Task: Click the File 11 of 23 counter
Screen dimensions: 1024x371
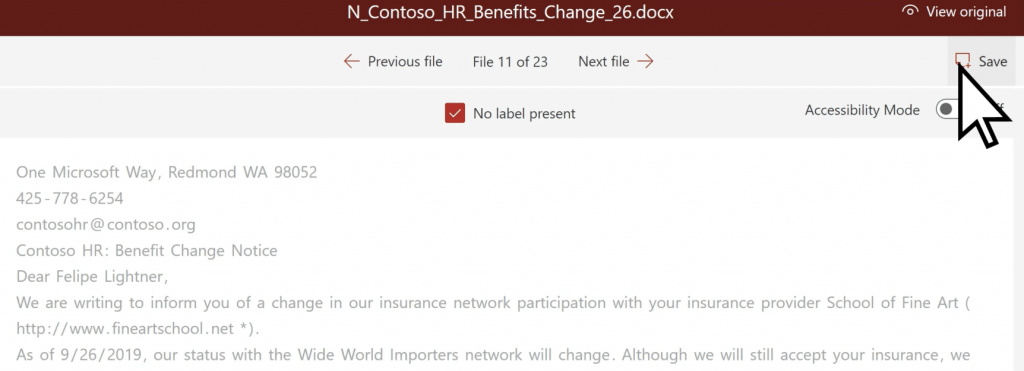Action: 510,61
